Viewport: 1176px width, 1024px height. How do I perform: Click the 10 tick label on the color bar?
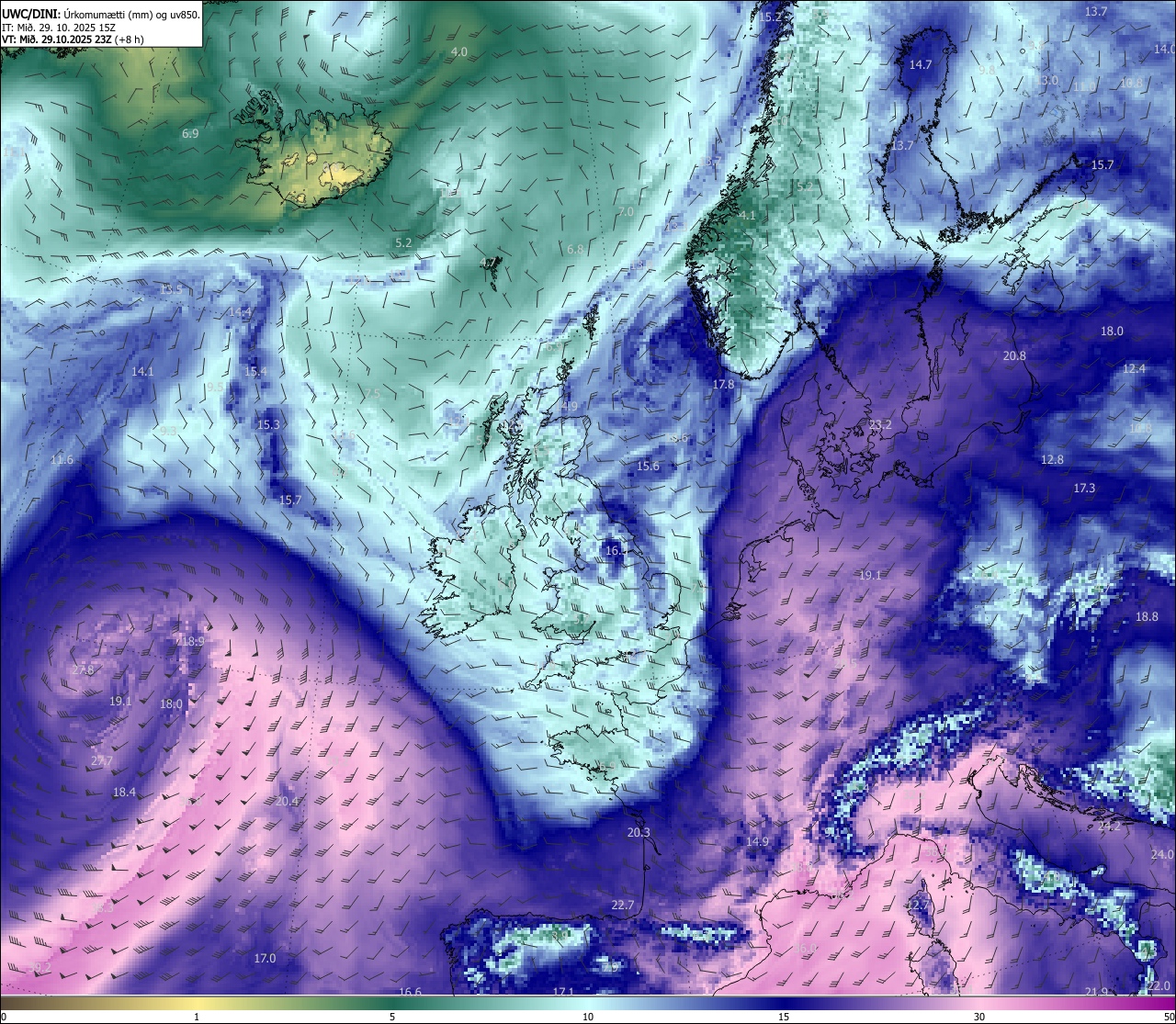tap(588, 1018)
